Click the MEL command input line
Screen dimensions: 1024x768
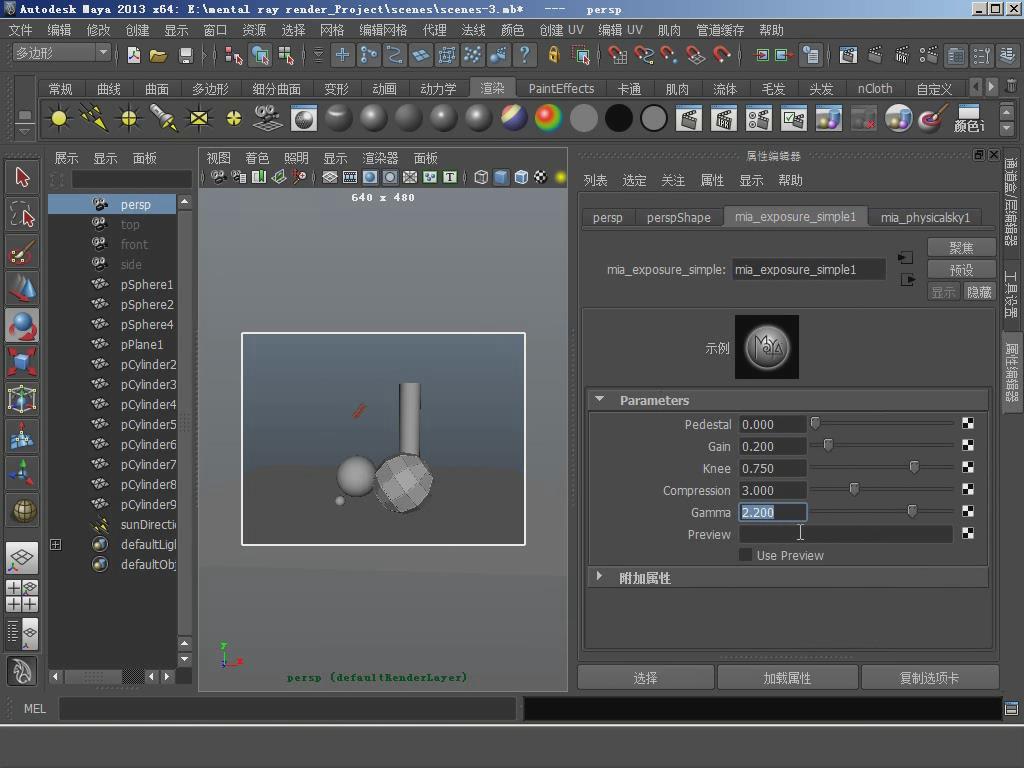287,709
